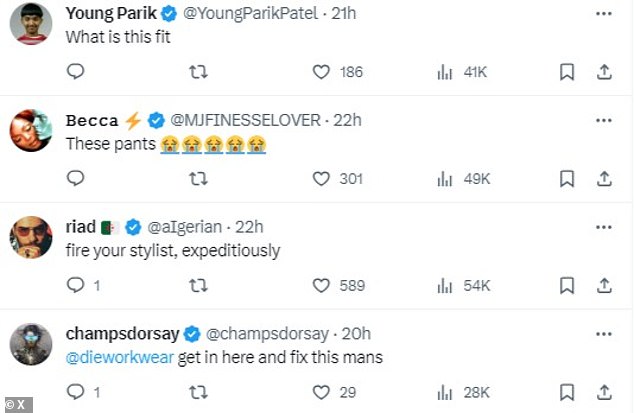Open the @dieworkwear mention link
Viewport: 634px width, 413px height.
click(120, 358)
